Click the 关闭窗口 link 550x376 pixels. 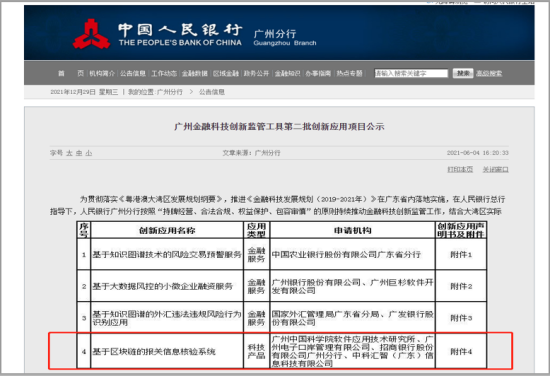point(495,169)
